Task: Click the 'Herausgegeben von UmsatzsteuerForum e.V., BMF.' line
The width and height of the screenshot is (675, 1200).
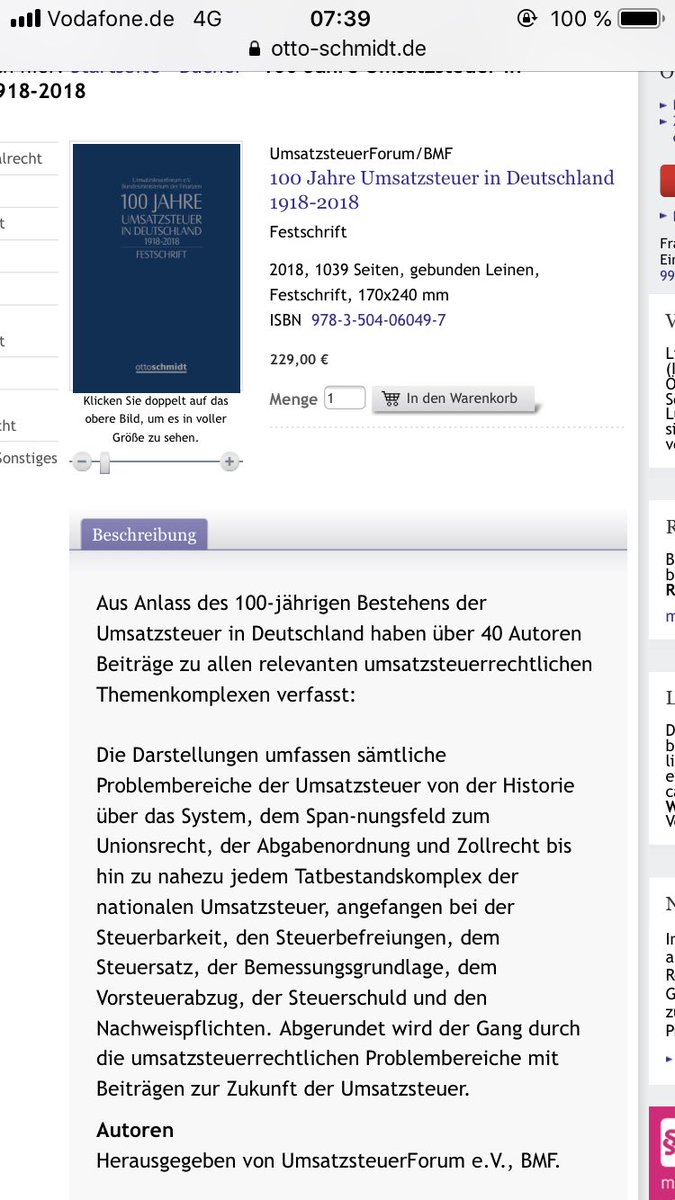Action: tap(328, 1161)
